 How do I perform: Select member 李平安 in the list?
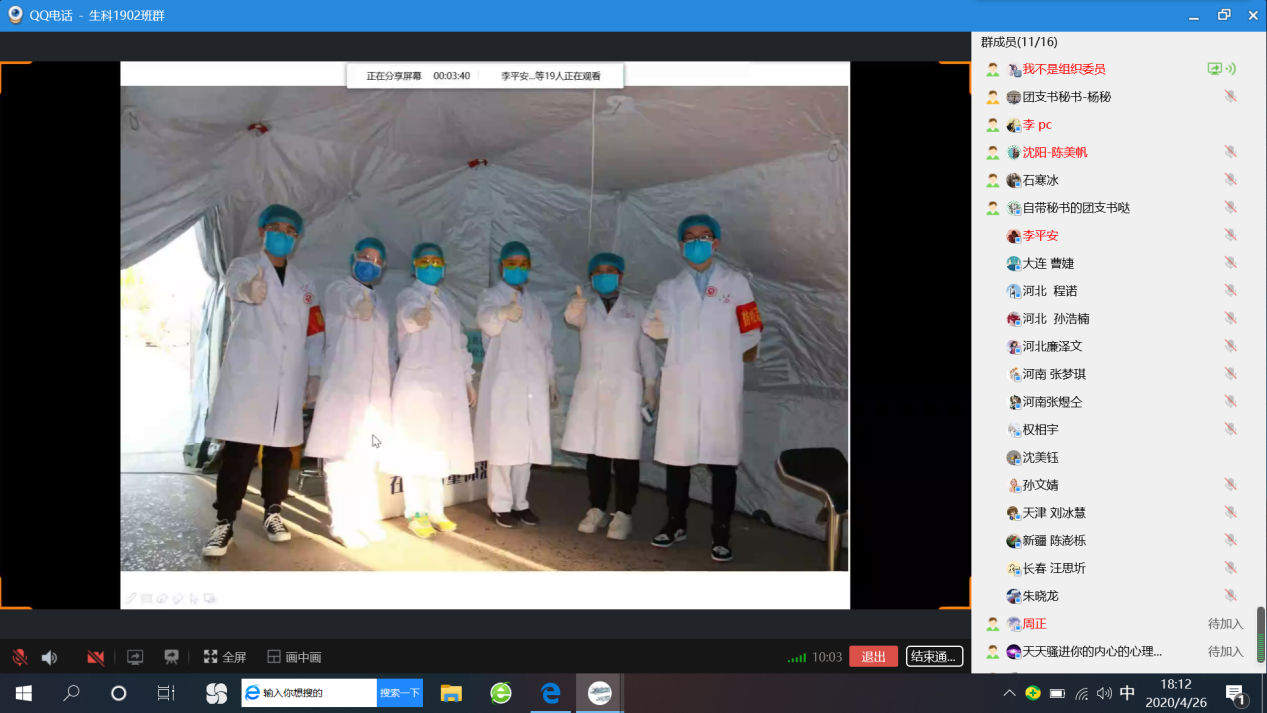pos(1040,236)
